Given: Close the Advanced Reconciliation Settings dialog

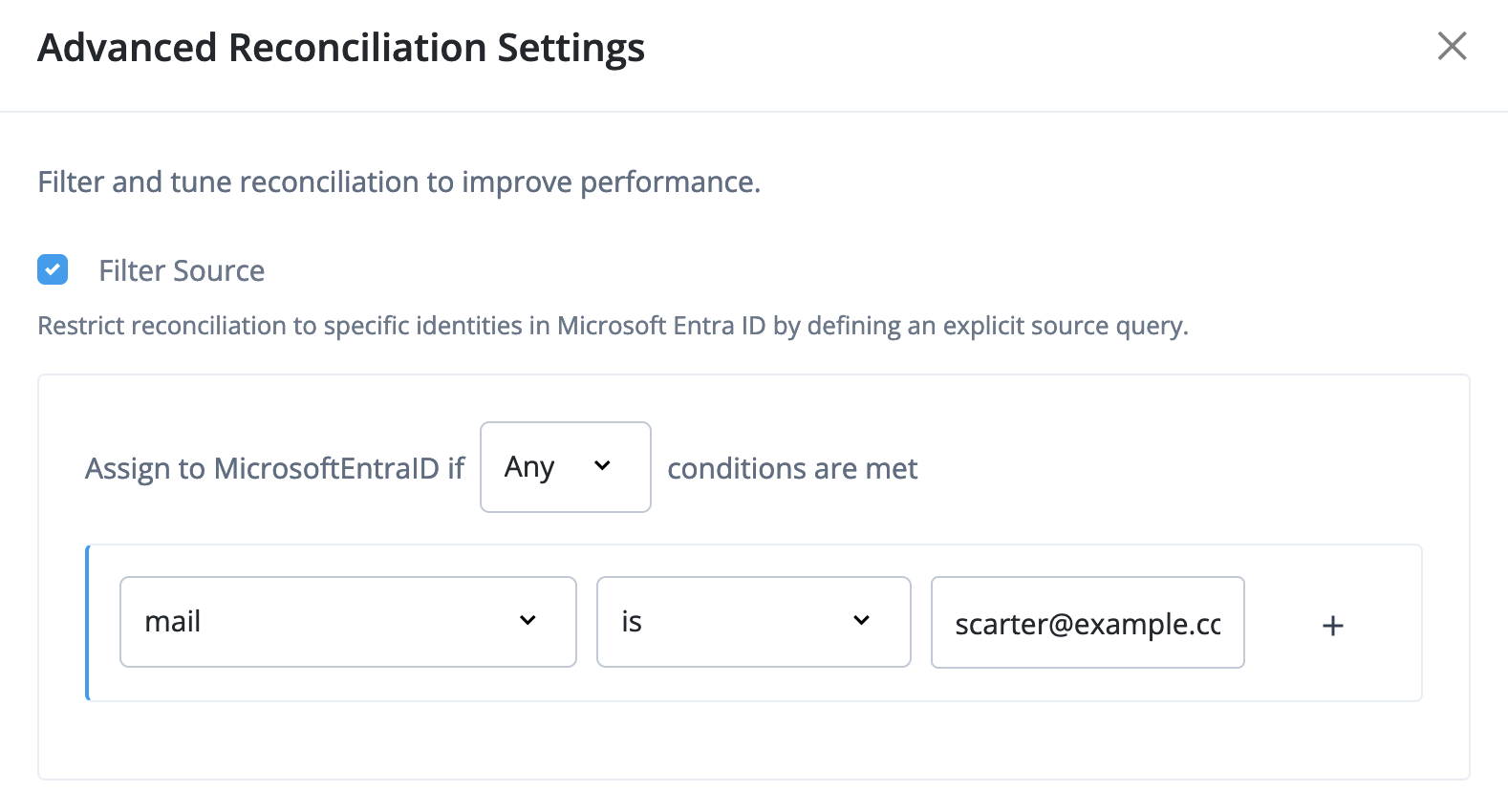Looking at the screenshot, I should [1452, 46].
